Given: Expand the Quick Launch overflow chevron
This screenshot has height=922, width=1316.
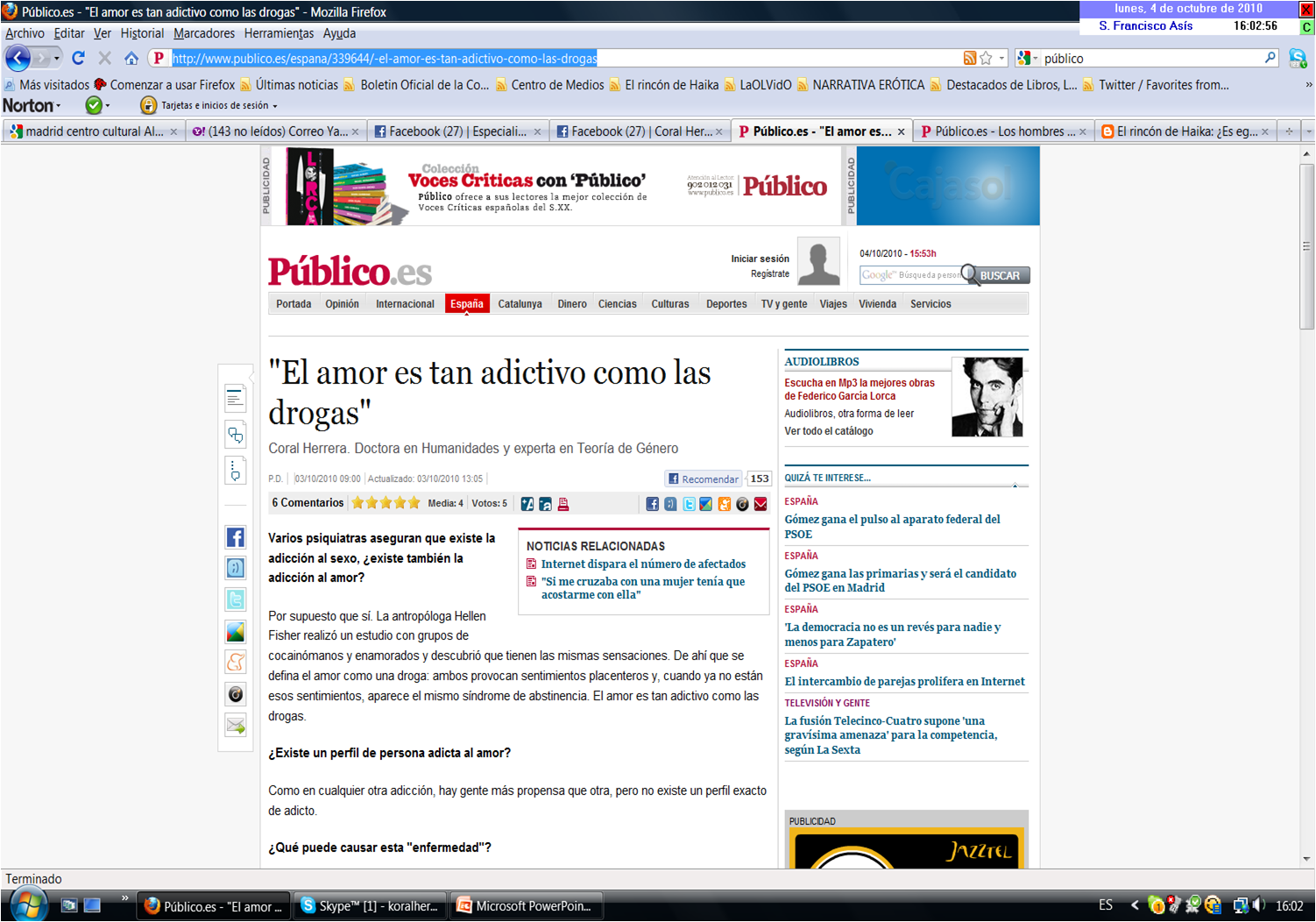Looking at the screenshot, I should (124, 898).
